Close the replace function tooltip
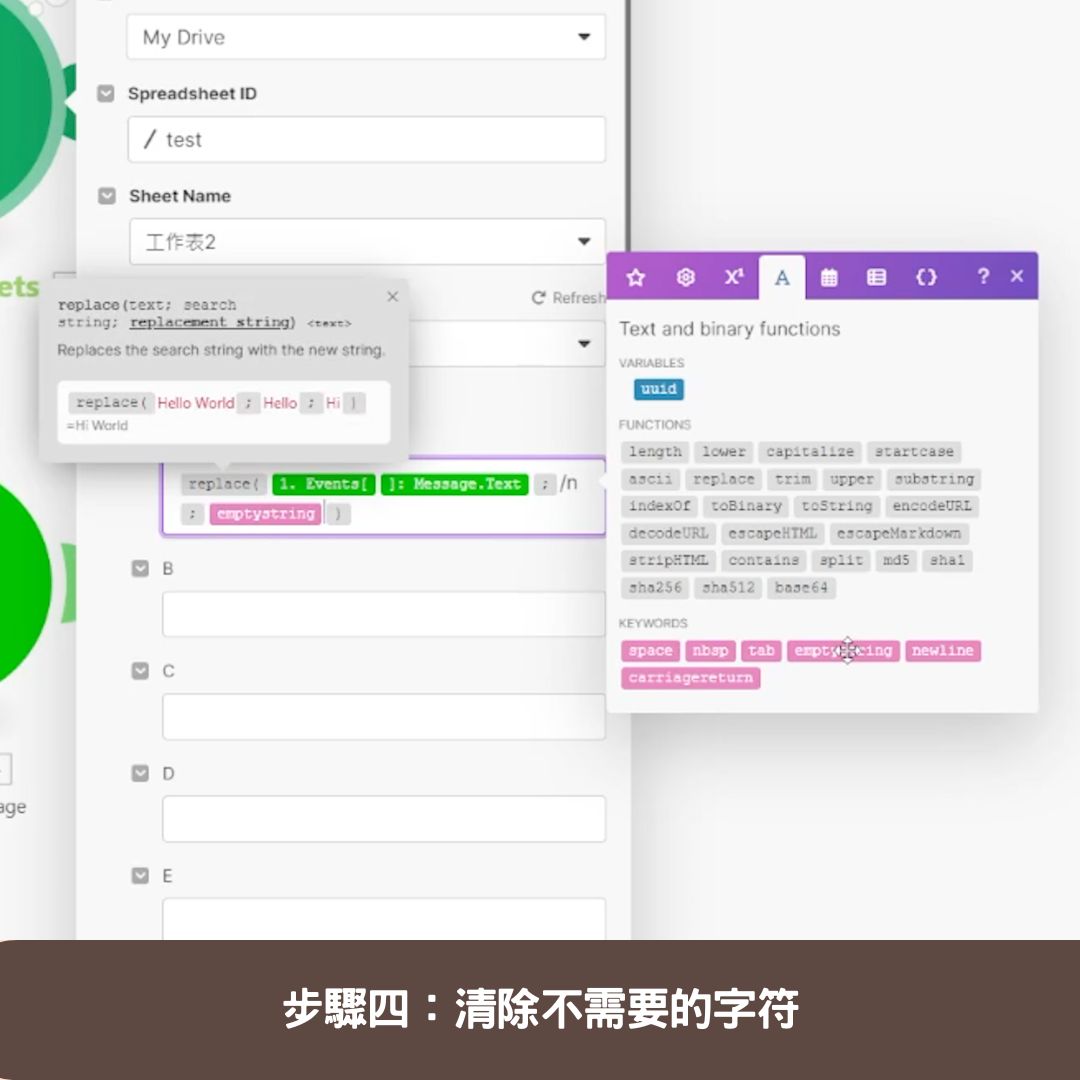The image size is (1080, 1080). 392,296
